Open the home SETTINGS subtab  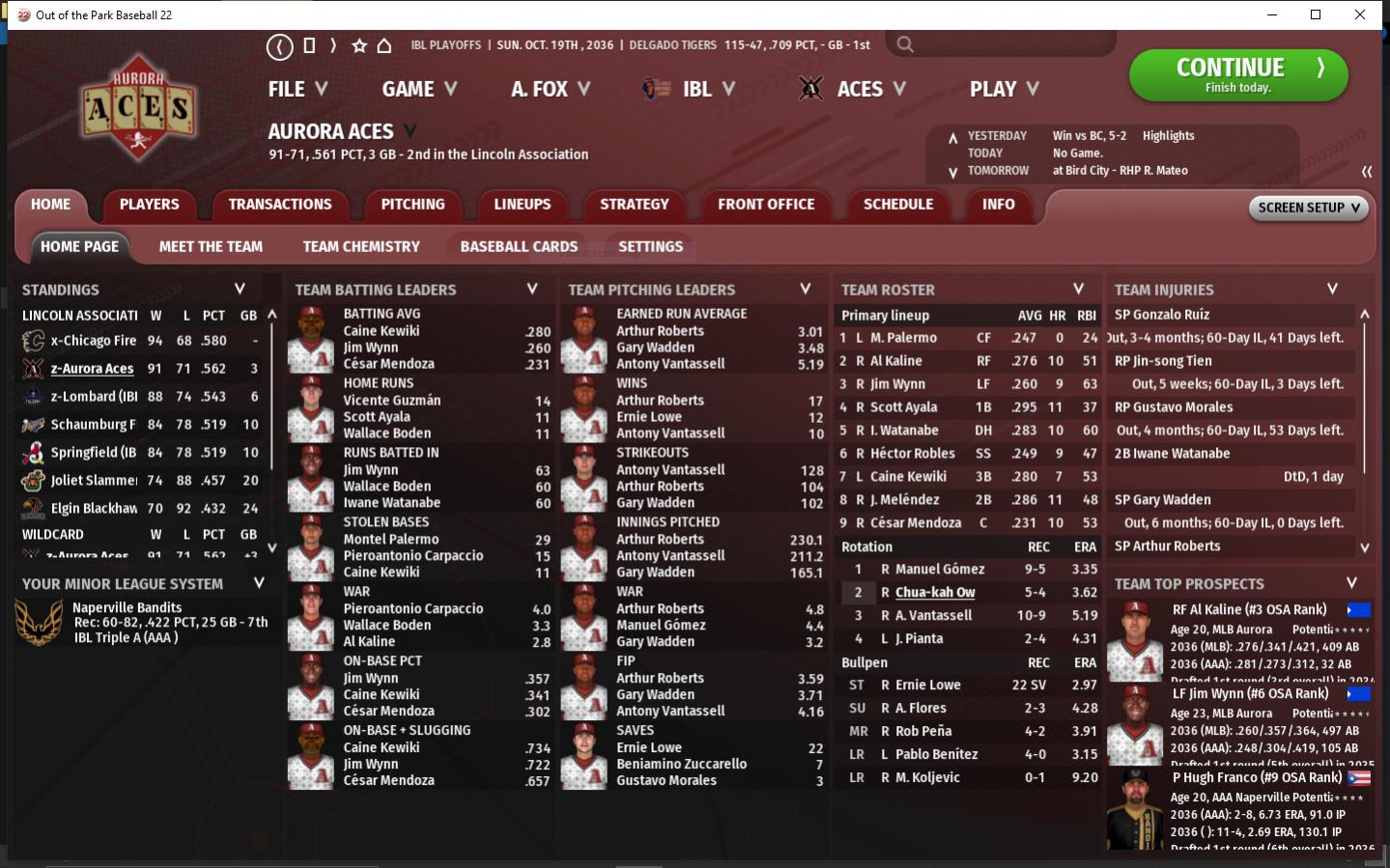click(650, 247)
